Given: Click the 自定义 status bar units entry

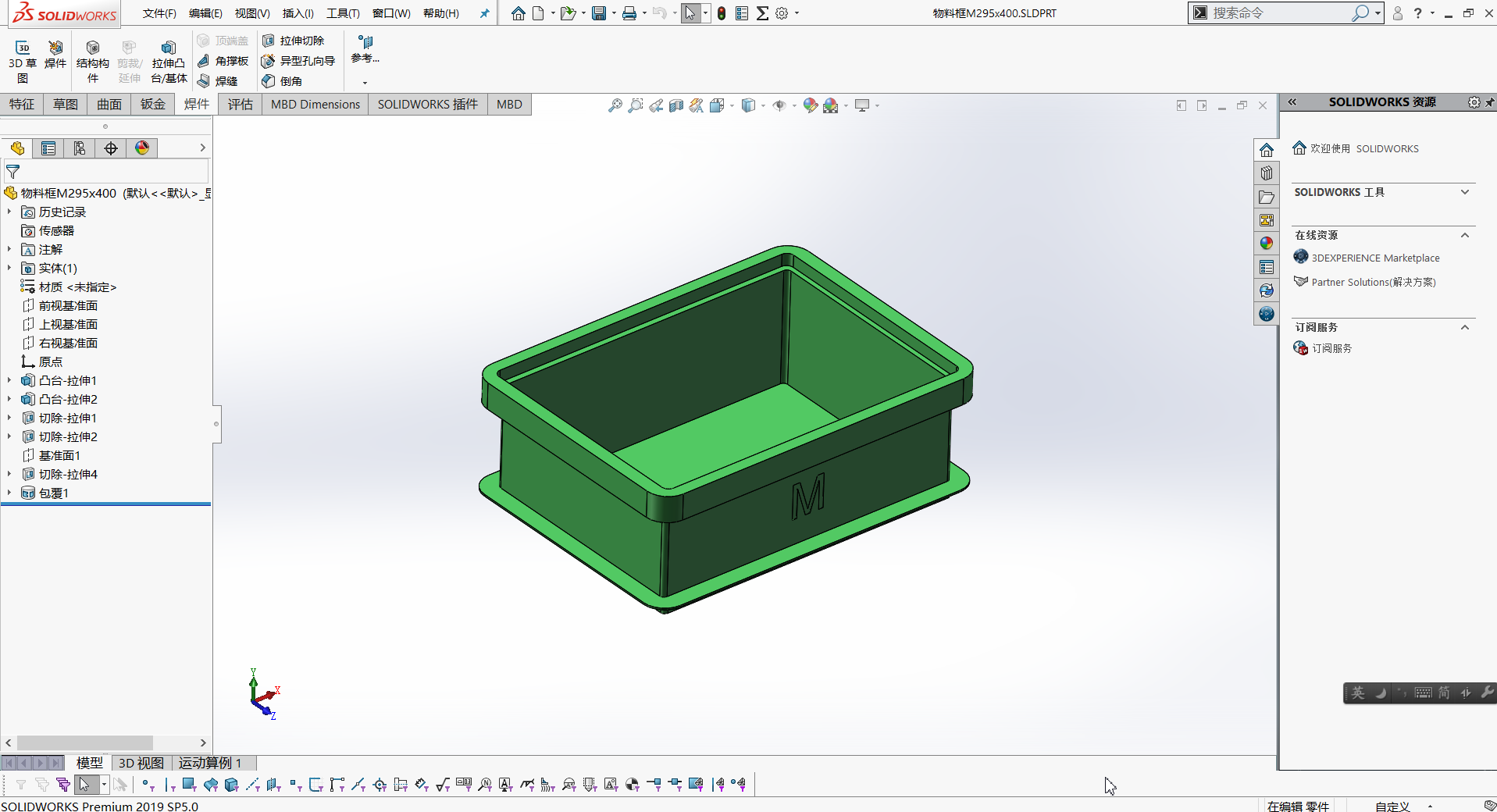Looking at the screenshot, I should coord(1392,806).
